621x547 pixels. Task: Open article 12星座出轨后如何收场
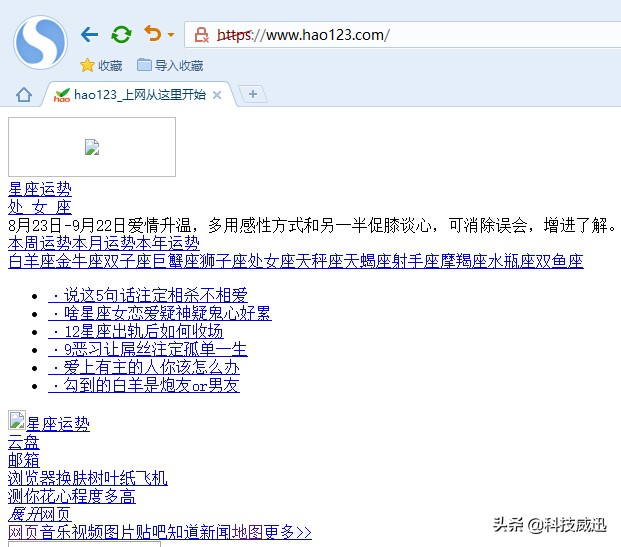[x=135, y=331]
